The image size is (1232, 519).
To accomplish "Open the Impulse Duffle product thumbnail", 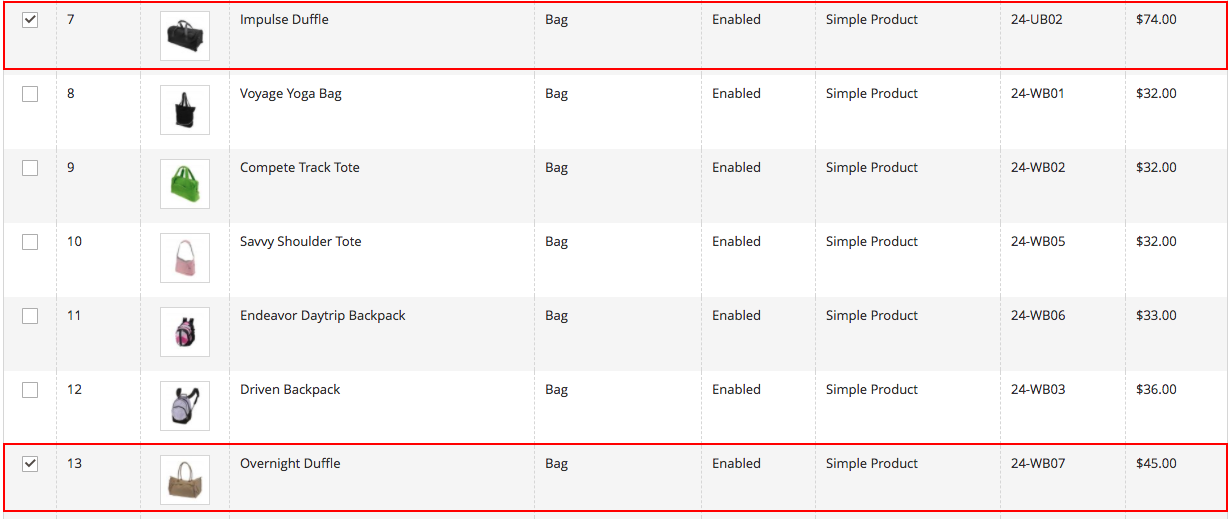I will point(185,36).
